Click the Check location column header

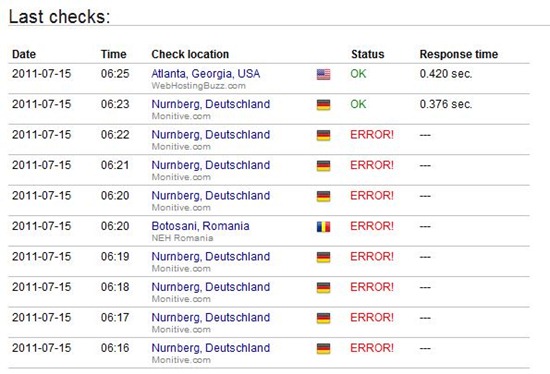tap(190, 54)
